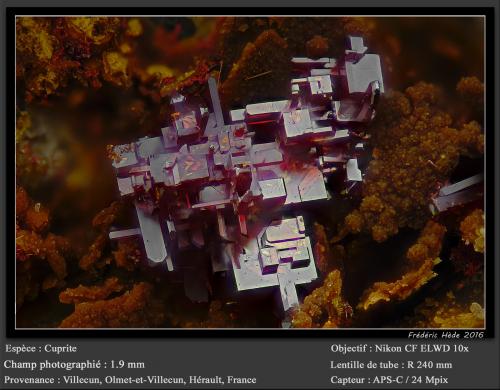Select "Nikon" in the objective line

point(388,349)
